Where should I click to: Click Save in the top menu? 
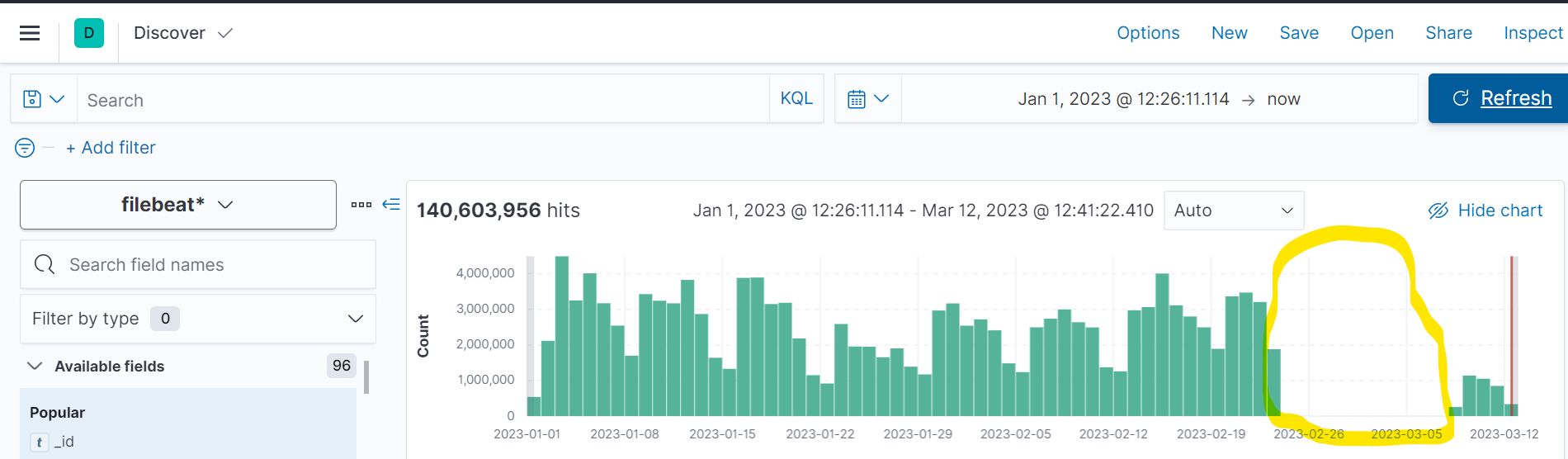(1299, 33)
